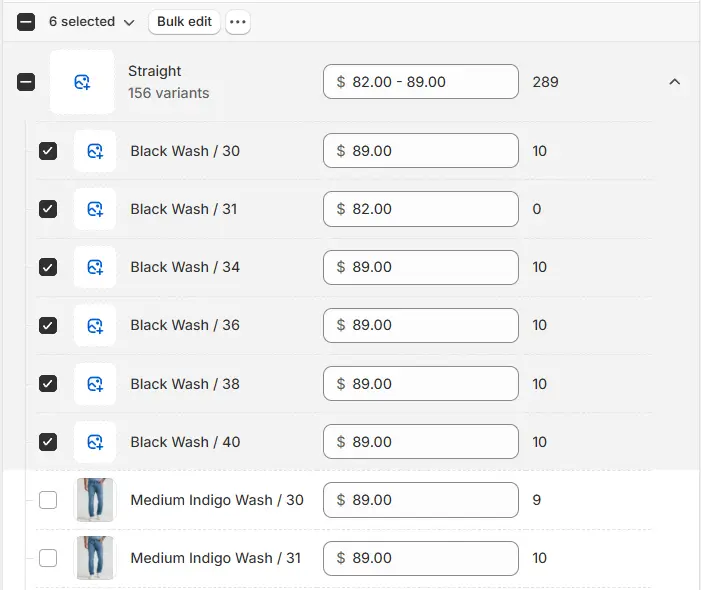The width and height of the screenshot is (701, 590).
Task: Toggle the Straight group checkbox
Action: 26,82
